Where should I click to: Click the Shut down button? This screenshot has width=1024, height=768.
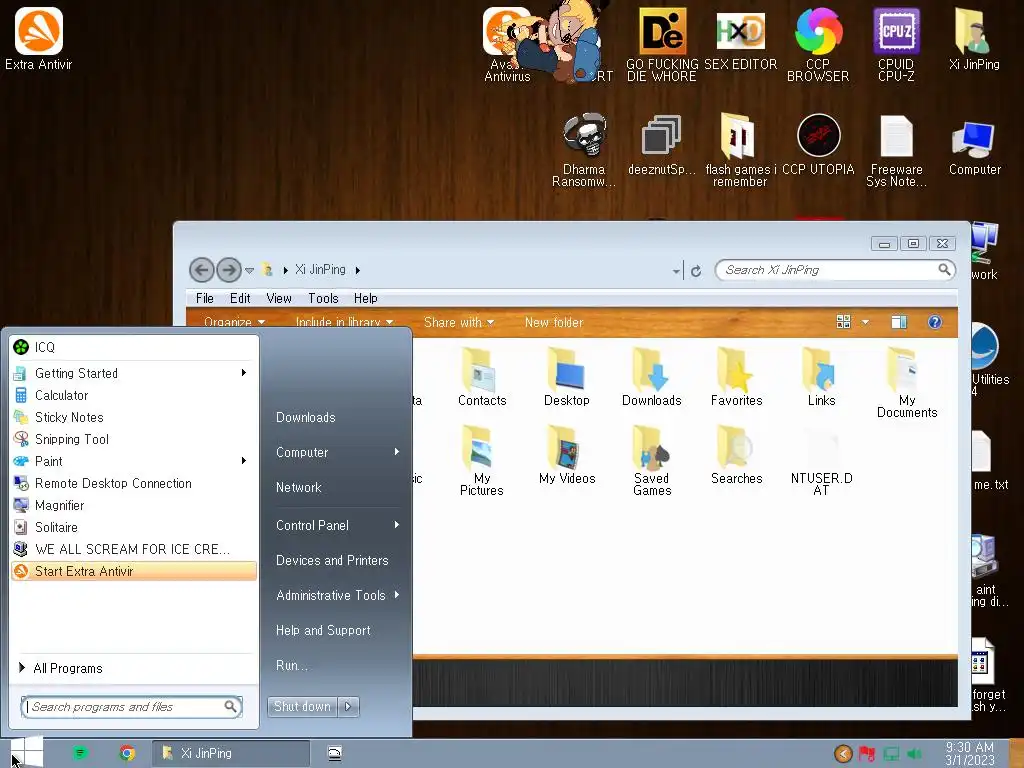[302, 706]
